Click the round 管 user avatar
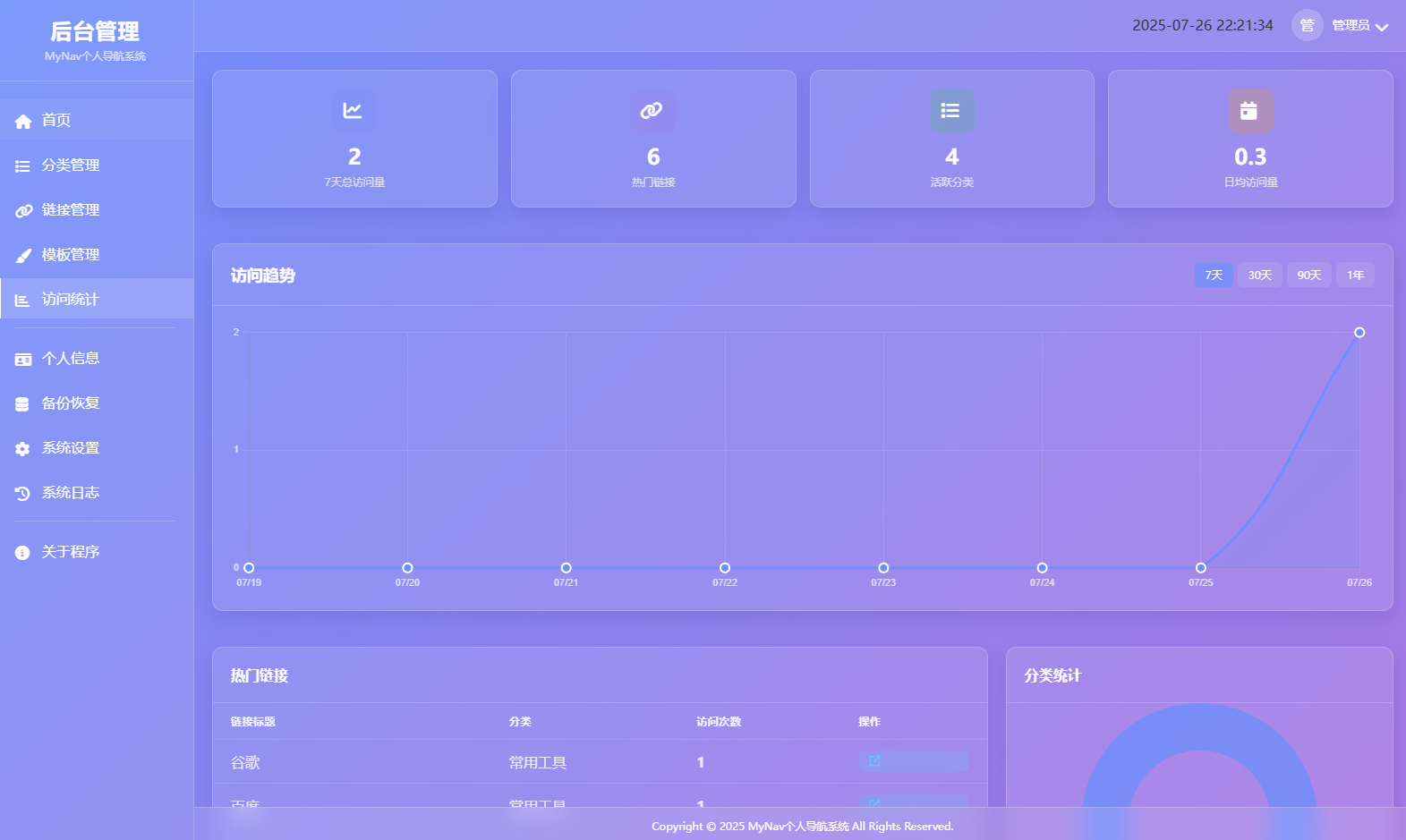 click(1307, 25)
